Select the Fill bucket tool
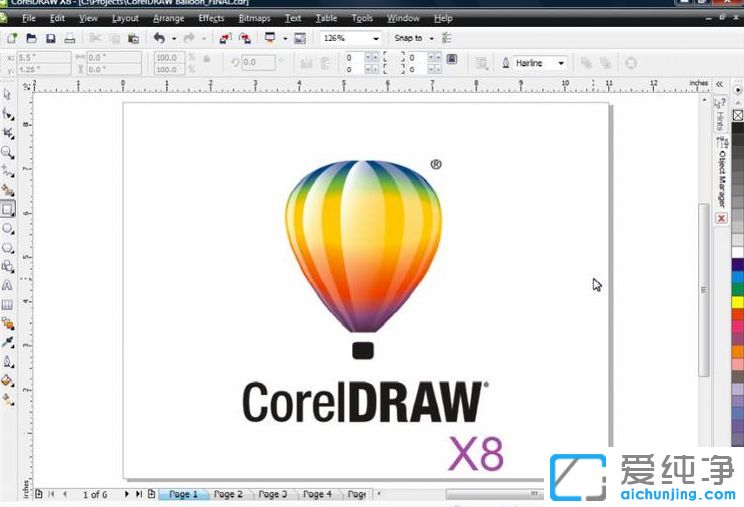The width and height of the screenshot is (744, 507). coord(7,381)
